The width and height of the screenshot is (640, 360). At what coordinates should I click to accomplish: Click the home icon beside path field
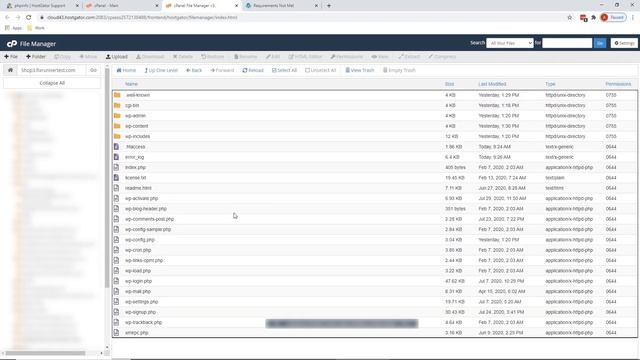pyautogui.click(x=10, y=70)
